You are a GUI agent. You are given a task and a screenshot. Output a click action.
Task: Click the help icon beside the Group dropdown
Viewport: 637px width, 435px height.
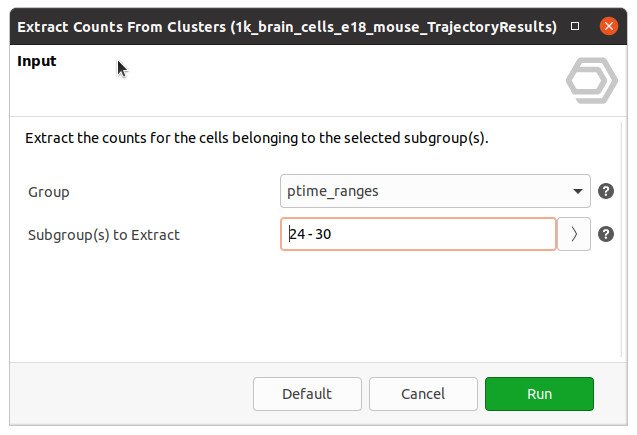[x=605, y=191]
